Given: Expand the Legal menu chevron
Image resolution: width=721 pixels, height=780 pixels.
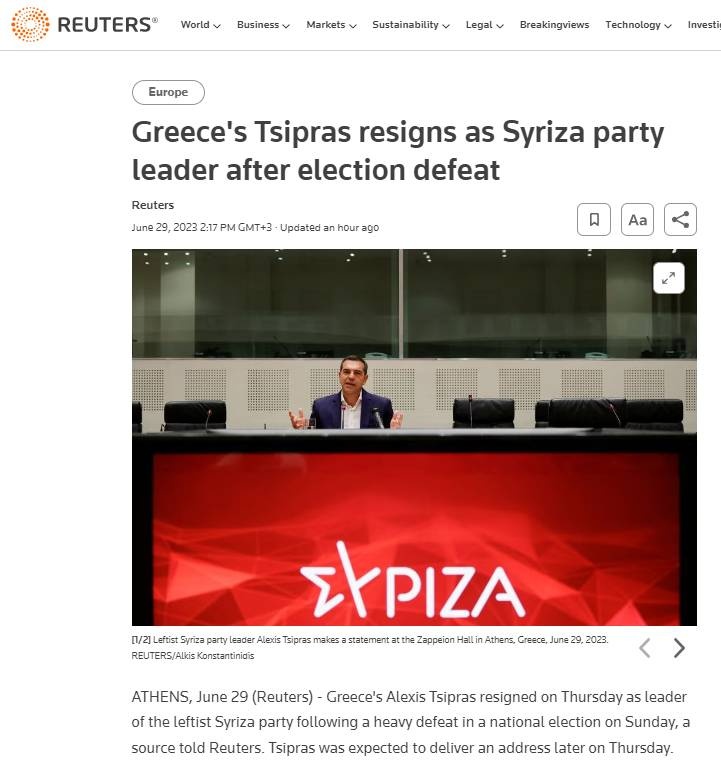Looking at the screenshot, I should (500, 26).
